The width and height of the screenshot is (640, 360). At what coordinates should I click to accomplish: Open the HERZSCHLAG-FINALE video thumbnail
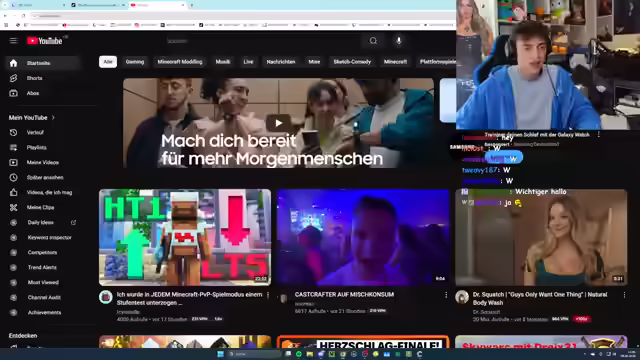click(x=363, y=342)
